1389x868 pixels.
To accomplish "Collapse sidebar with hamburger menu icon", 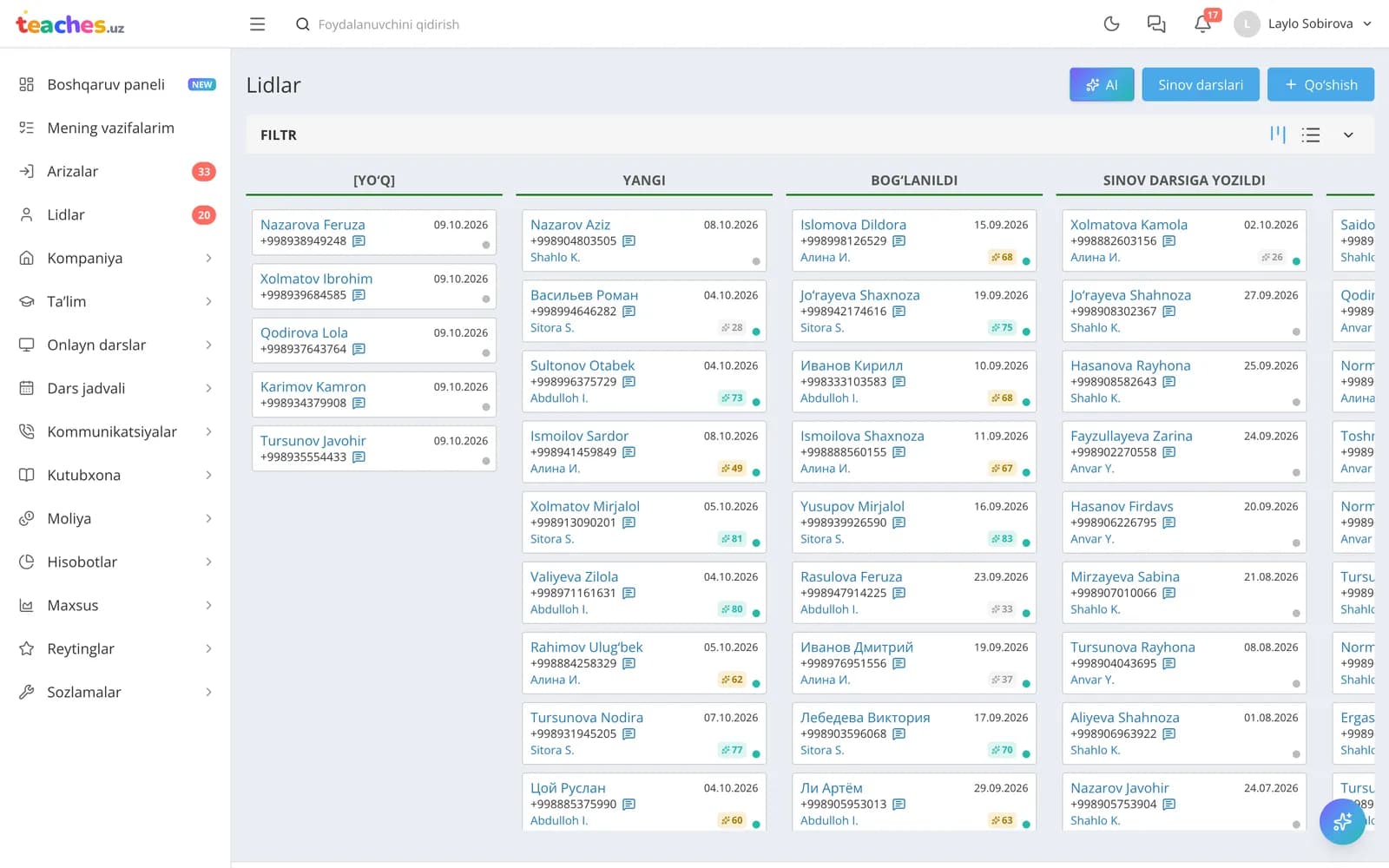I will (257, 24).
